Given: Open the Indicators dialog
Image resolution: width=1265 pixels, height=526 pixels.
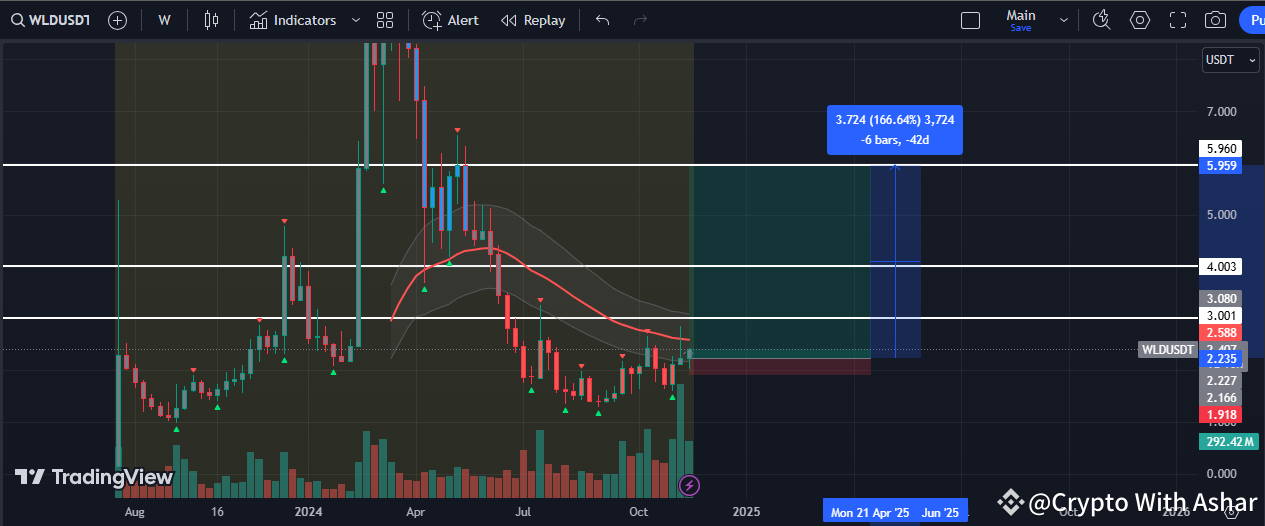Looking at the screenshot, I should coord(293,20).
